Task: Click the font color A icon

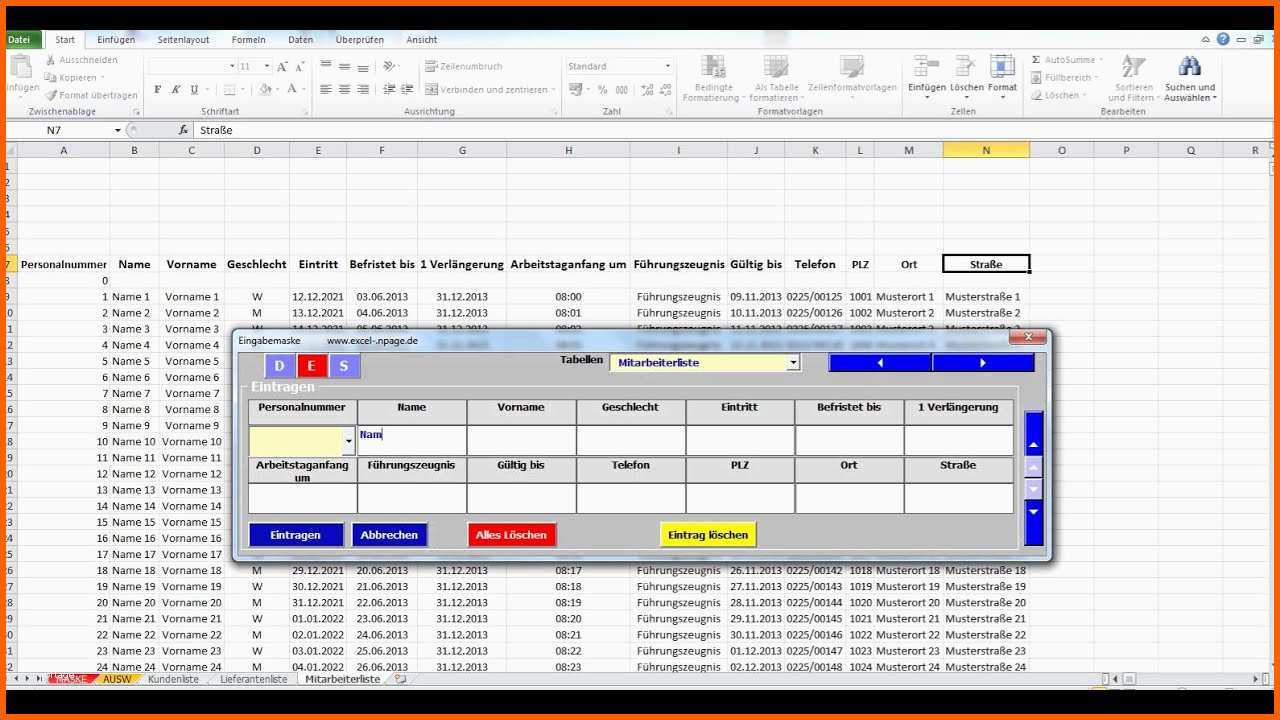Action: [x=292, y=89]
